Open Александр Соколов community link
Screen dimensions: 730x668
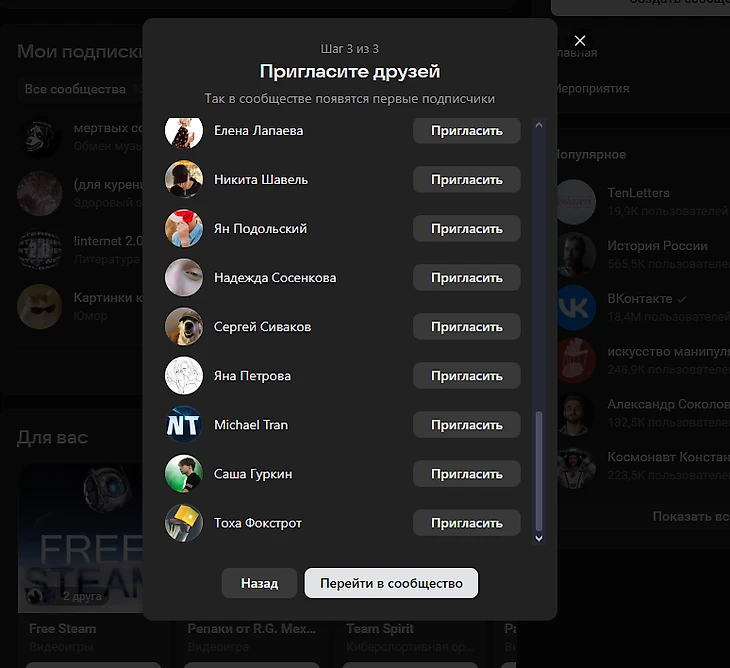tap(668, 404)
